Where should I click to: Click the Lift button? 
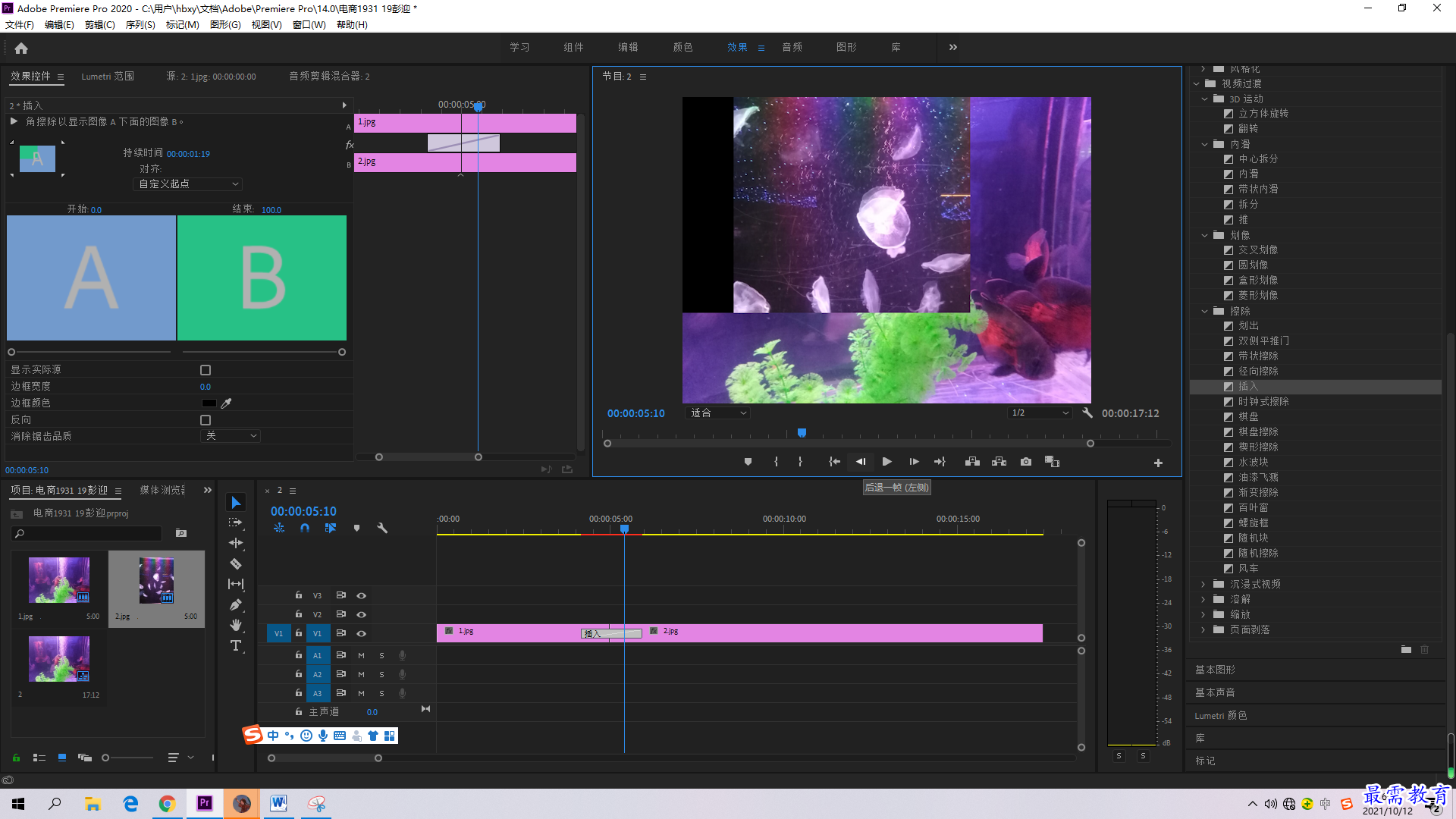point(972,462)
